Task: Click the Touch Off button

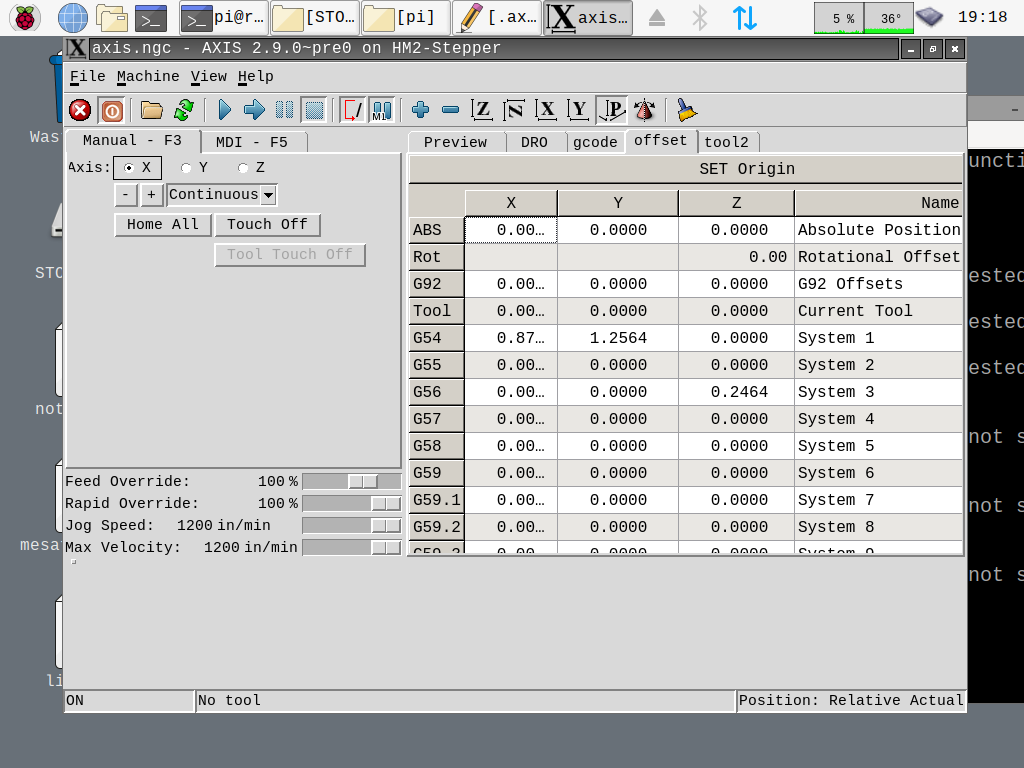Action: click(267, 225)
